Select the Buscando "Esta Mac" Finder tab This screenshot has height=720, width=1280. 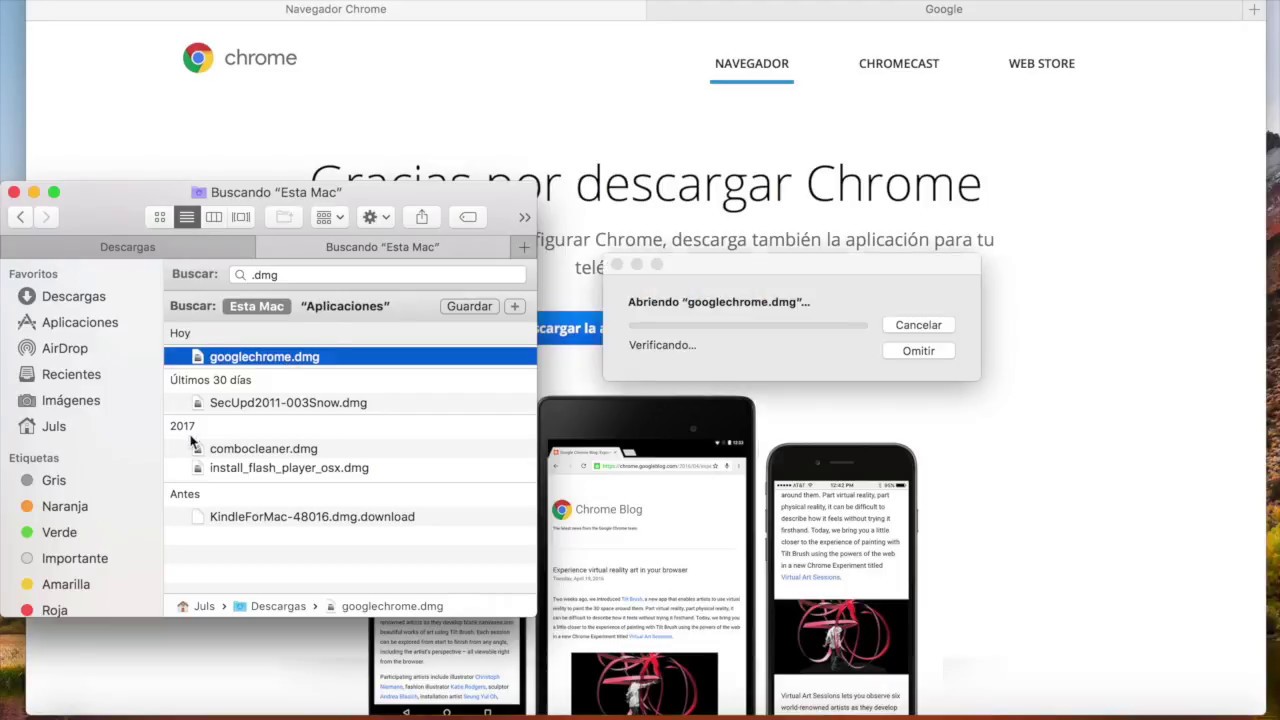click(383, 247)
